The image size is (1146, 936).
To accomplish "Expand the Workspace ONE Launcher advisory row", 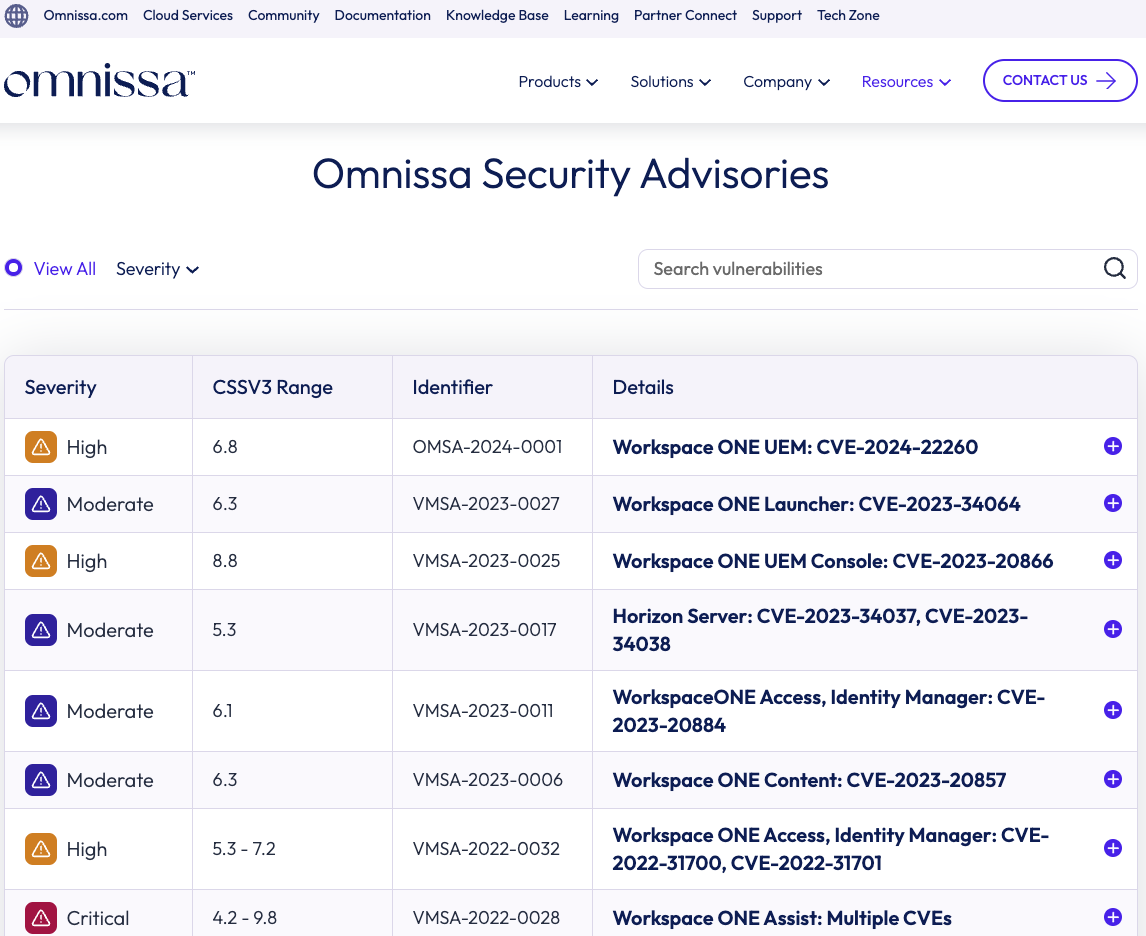I will point(1112,503).
